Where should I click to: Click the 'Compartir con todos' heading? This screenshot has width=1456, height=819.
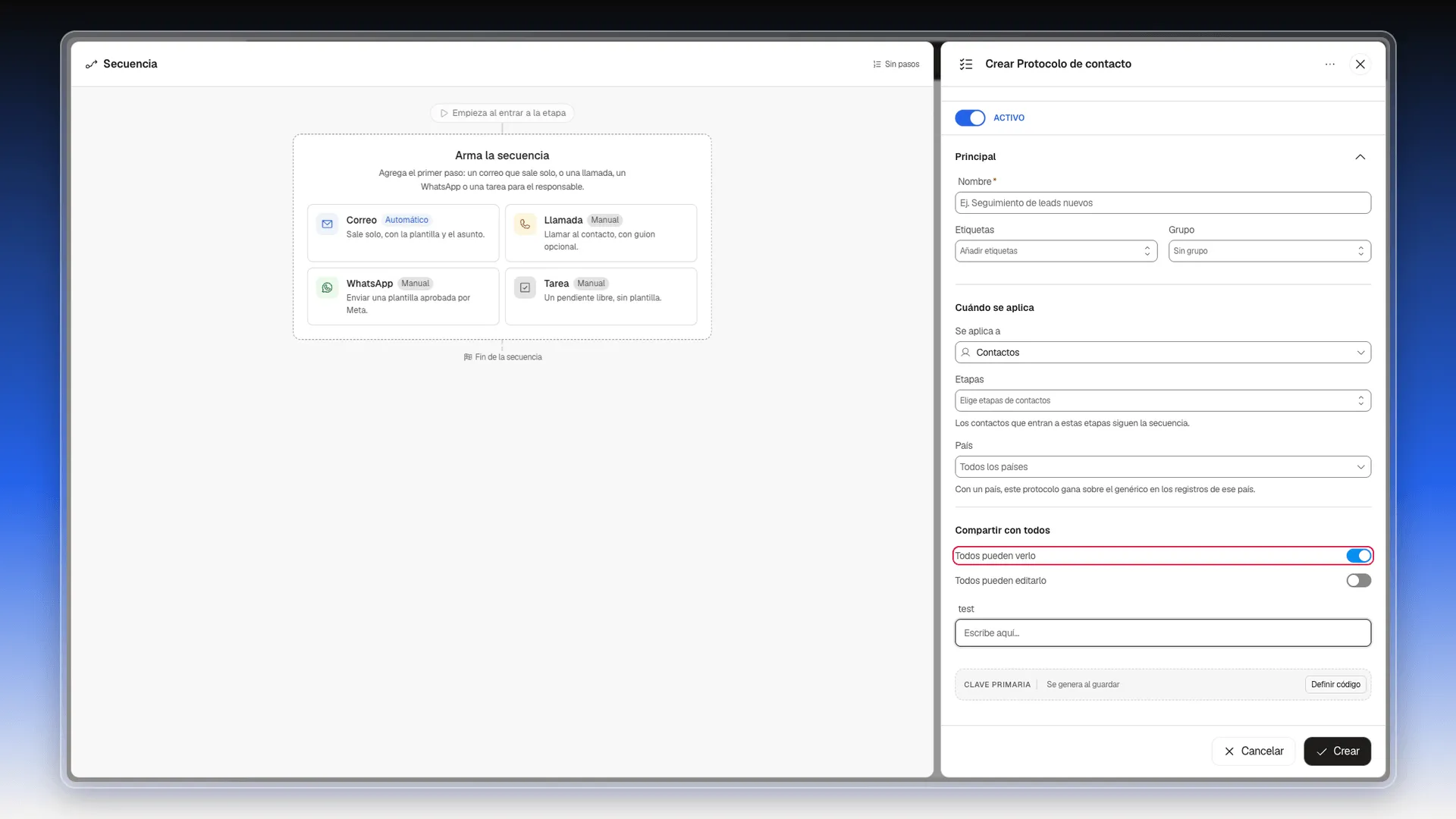click(x=1003, y=531)
